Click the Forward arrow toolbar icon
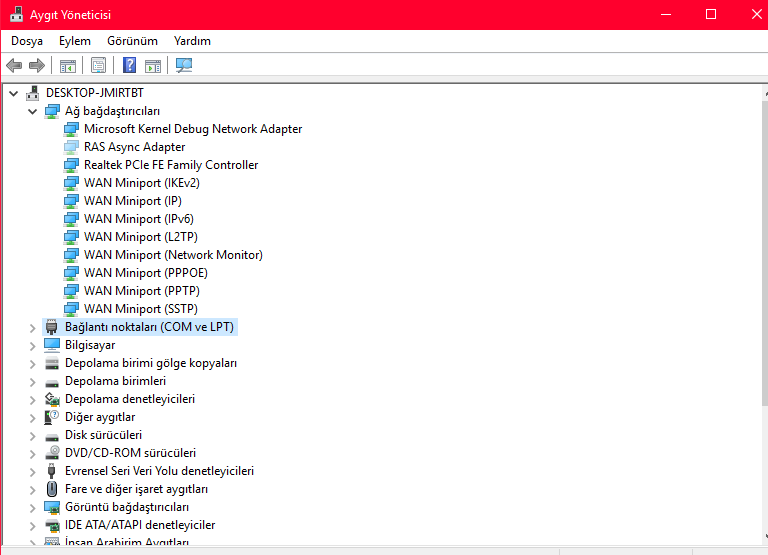The image size is (768, 555). coord(37,66)
